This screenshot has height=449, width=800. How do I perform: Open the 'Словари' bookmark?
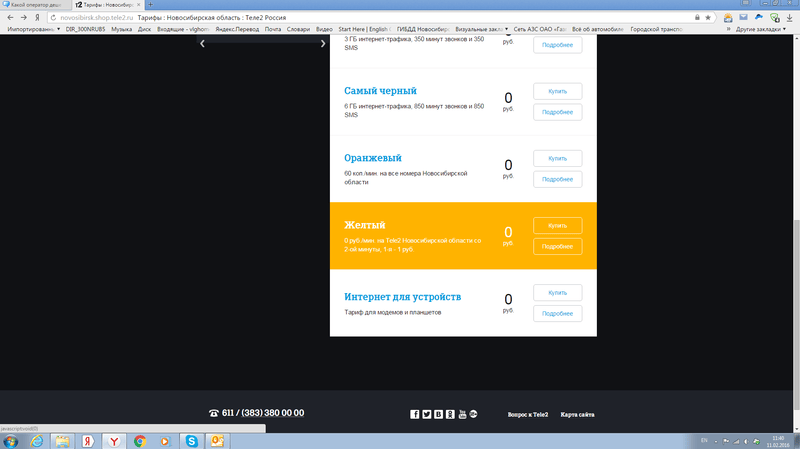tap(298, 29)
